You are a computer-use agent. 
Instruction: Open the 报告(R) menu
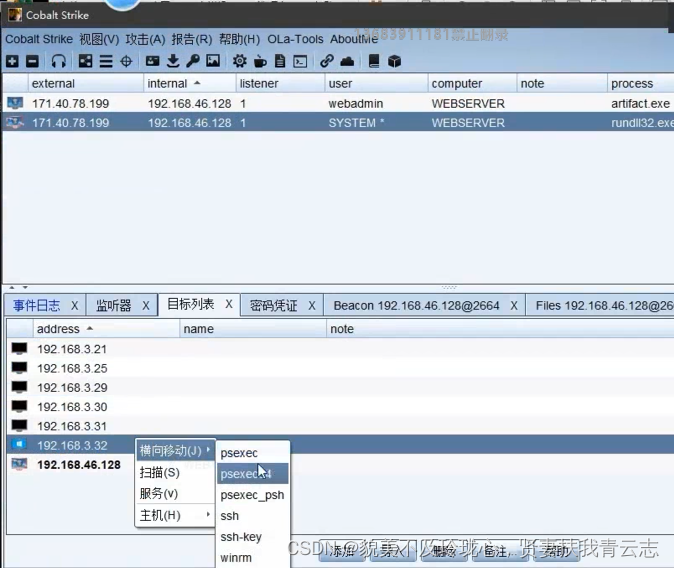pos(192,39)
